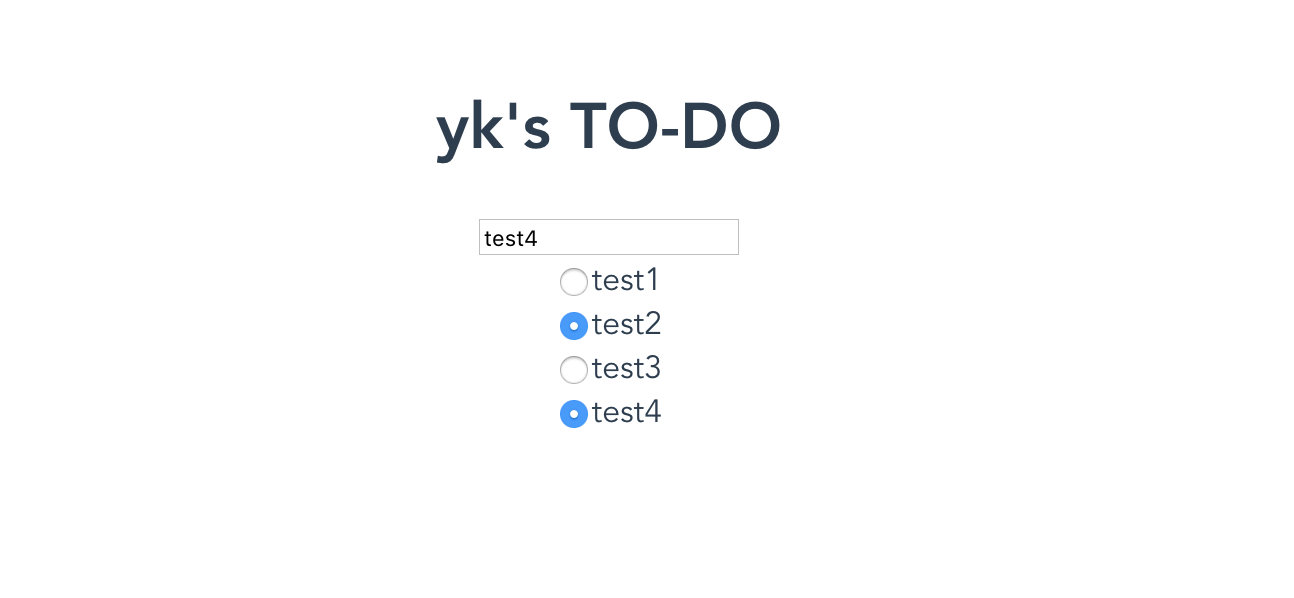Mark the first to-do item as done
Viewport: 1294px width, 598px height.
coord(573,282)
